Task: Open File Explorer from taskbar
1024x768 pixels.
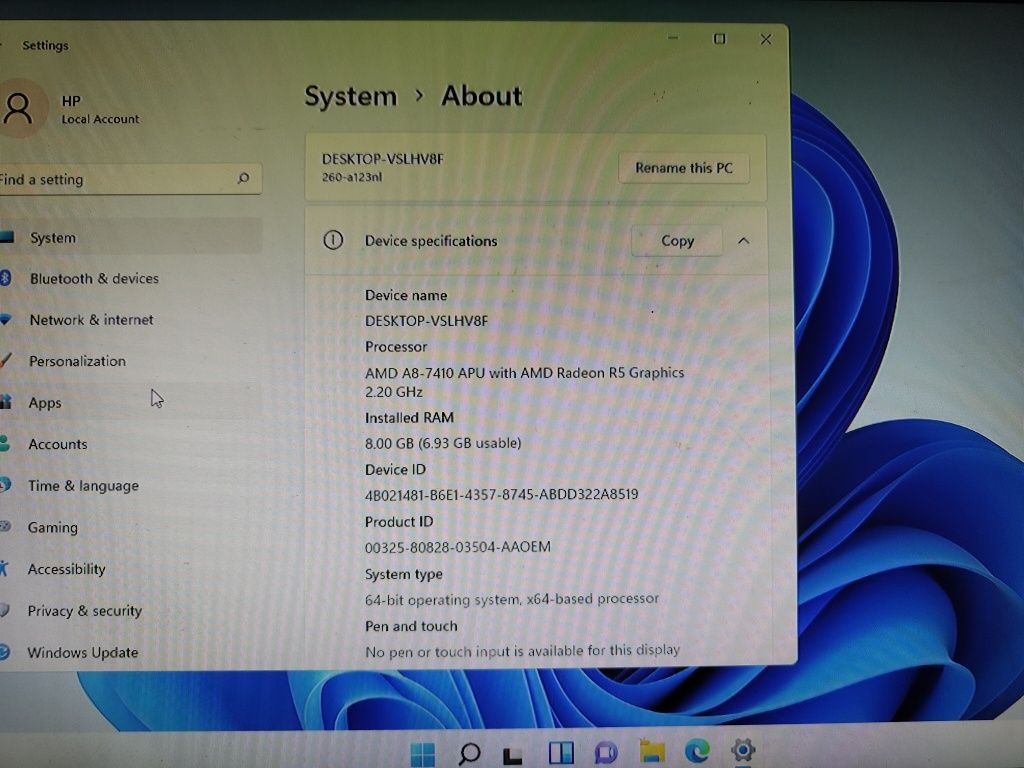Action: 652,751
